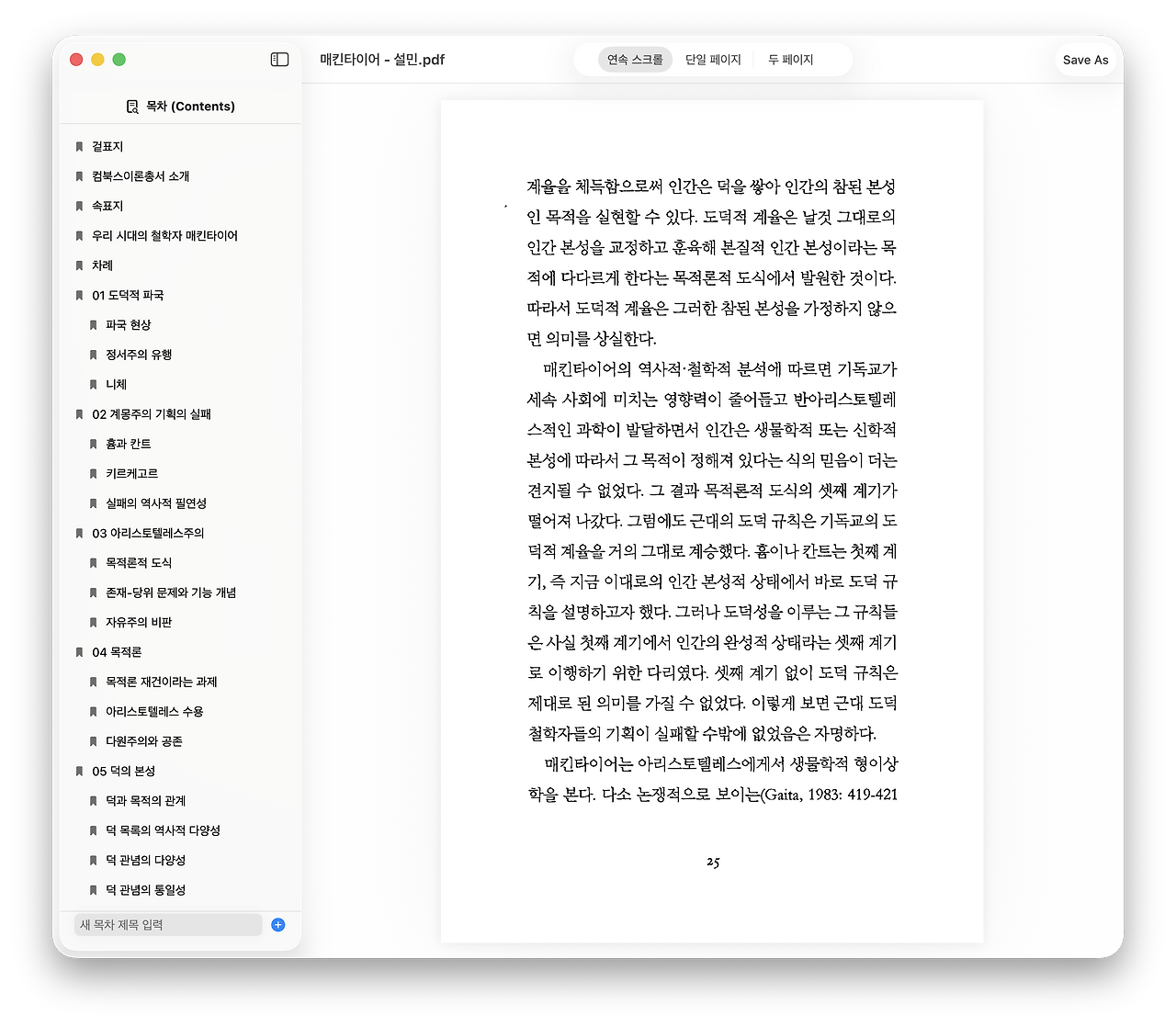Click bookmark icon beside 우리 시대의 철학자 매킨타이어
This screenshot has height=1027, width=1176.
tap(79, 236)
